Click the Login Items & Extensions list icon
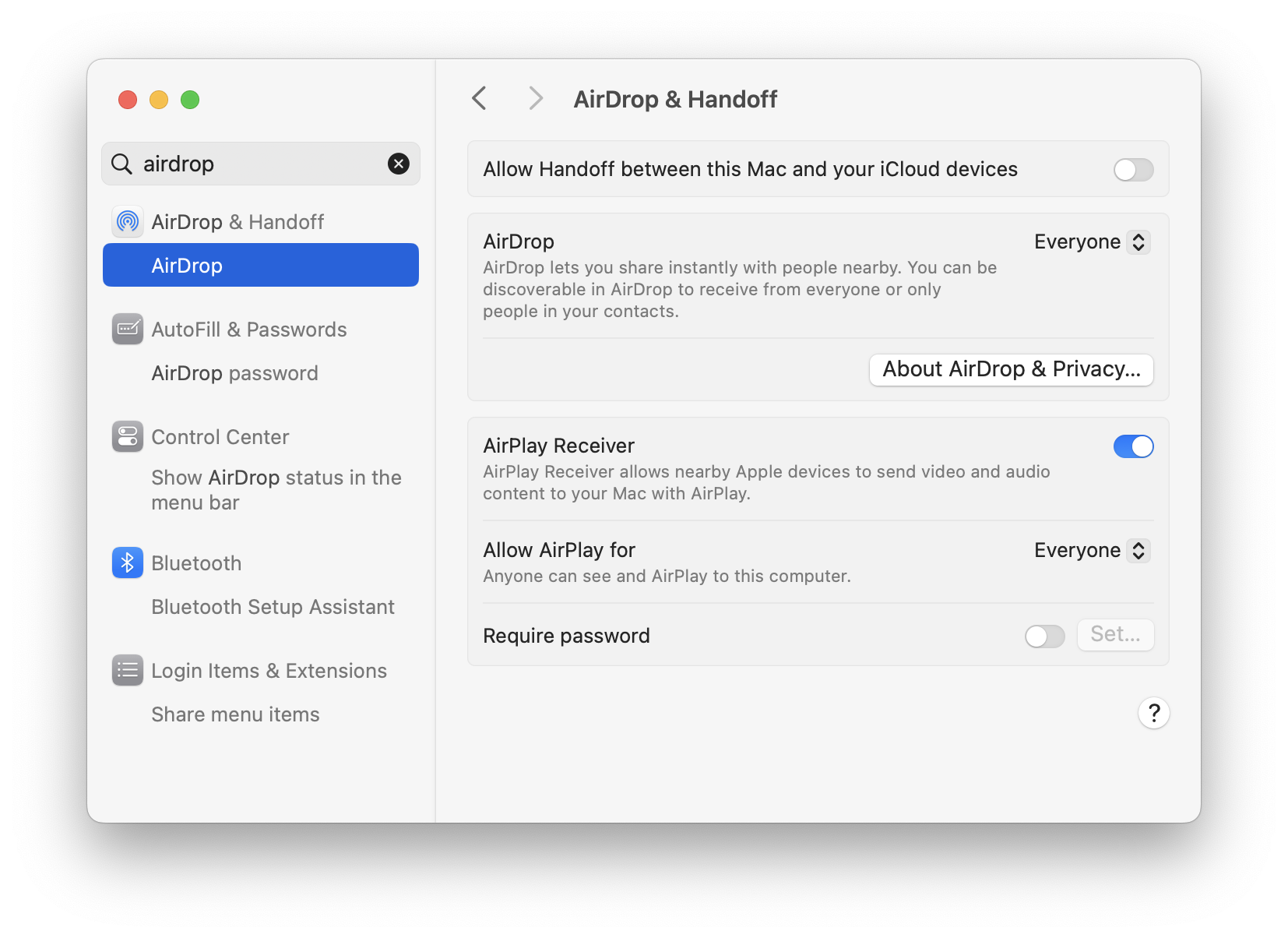 tap(128, 671)
